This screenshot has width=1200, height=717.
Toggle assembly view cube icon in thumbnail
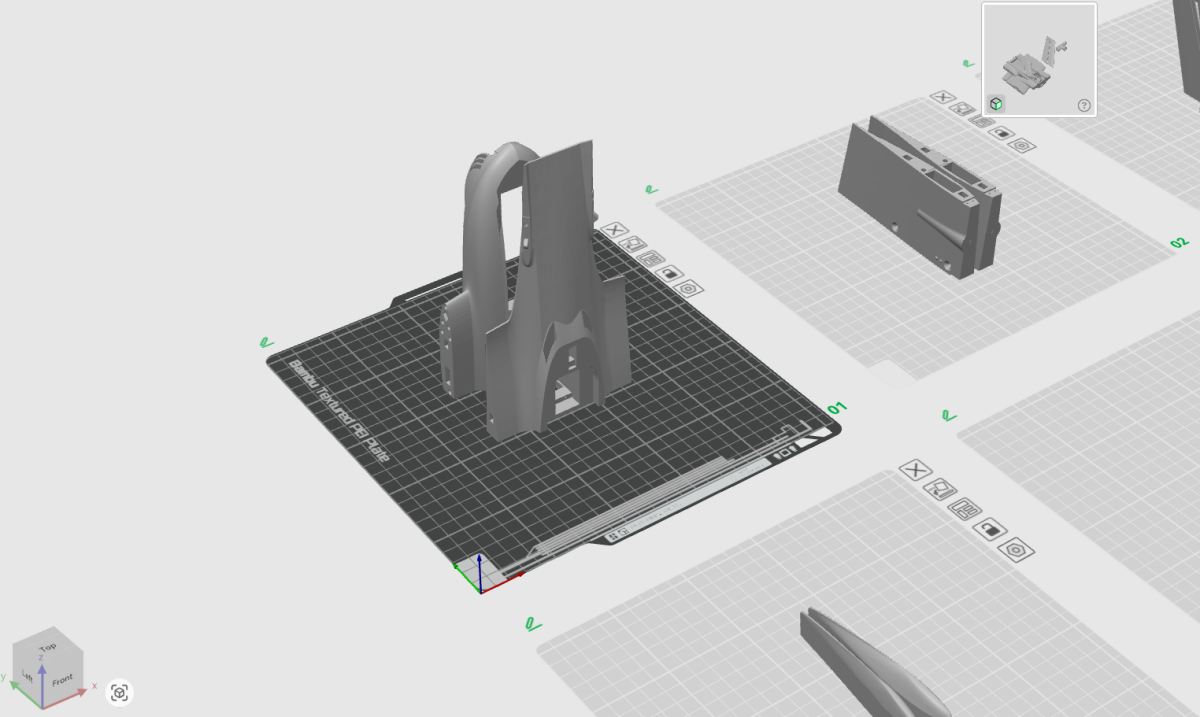[x=996, y=103]
